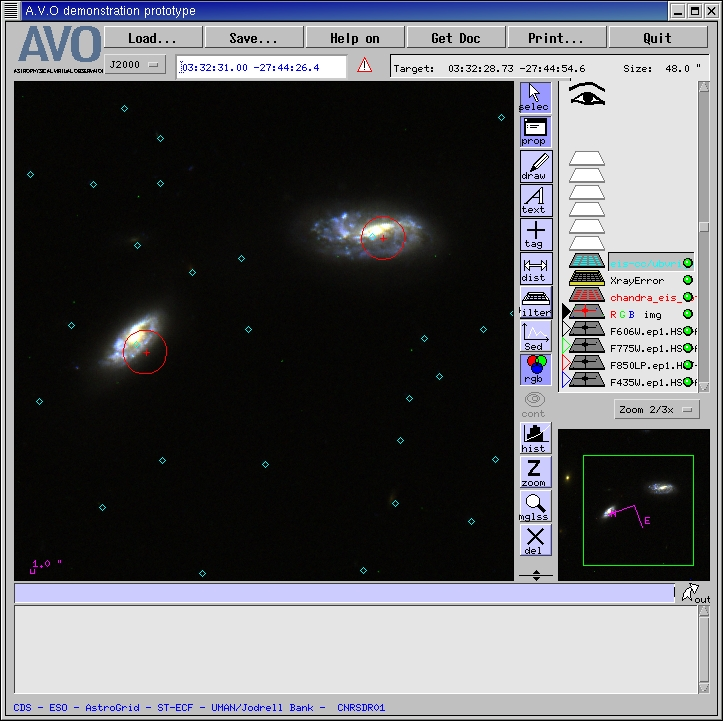The height and width of the screenshot is (721, 723).
Task: Toggle green status dot of RGB img layer
Action: click(x=688, y=315)
